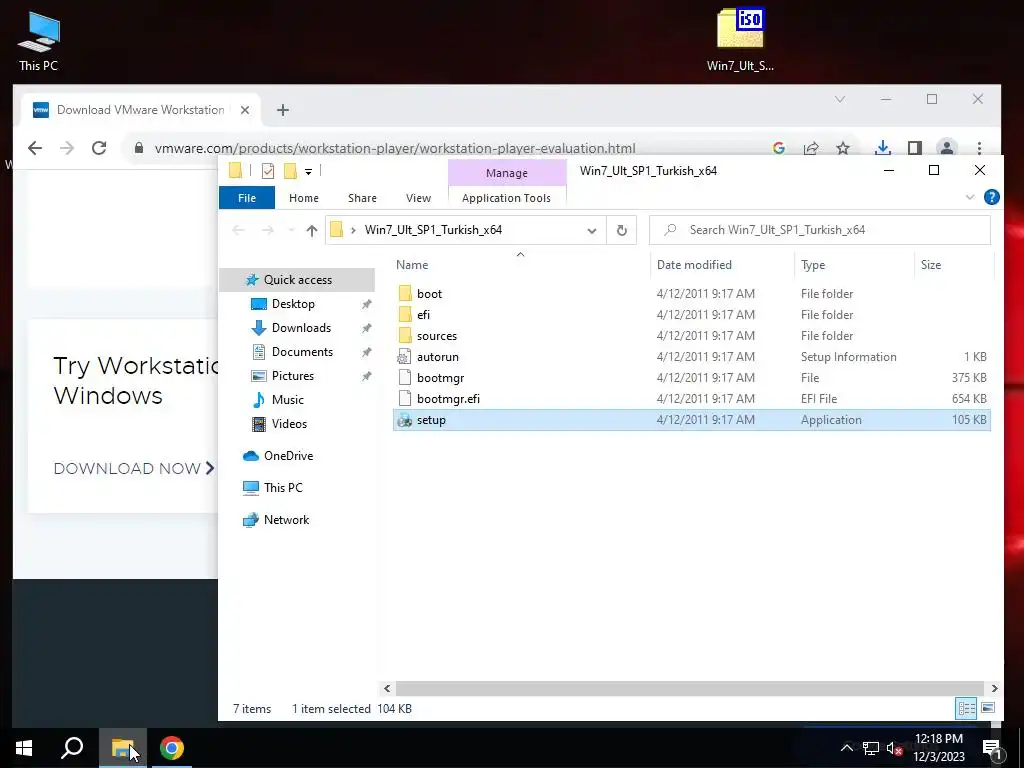Switch to the View ribbon tab
Viewport: 1024px width, 768px height.
coord(419,198)
